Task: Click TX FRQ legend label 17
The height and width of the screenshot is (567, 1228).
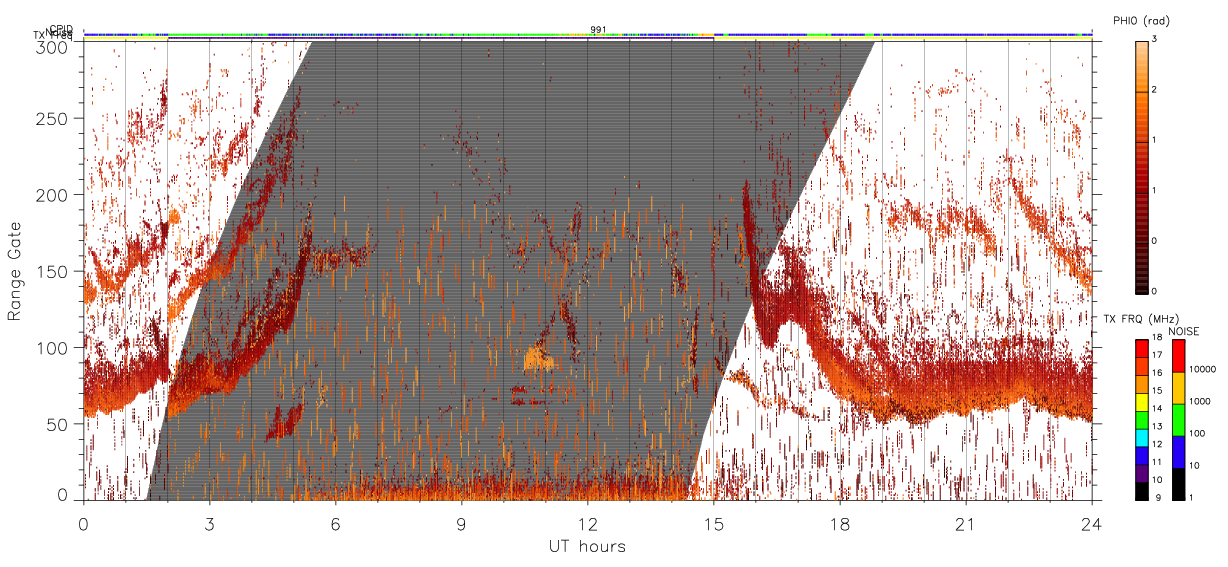Action: click(x=1159, y=355)
